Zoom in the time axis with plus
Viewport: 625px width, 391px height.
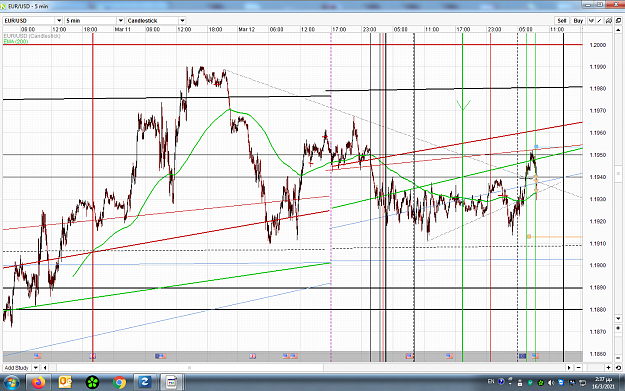coord(609,368)
